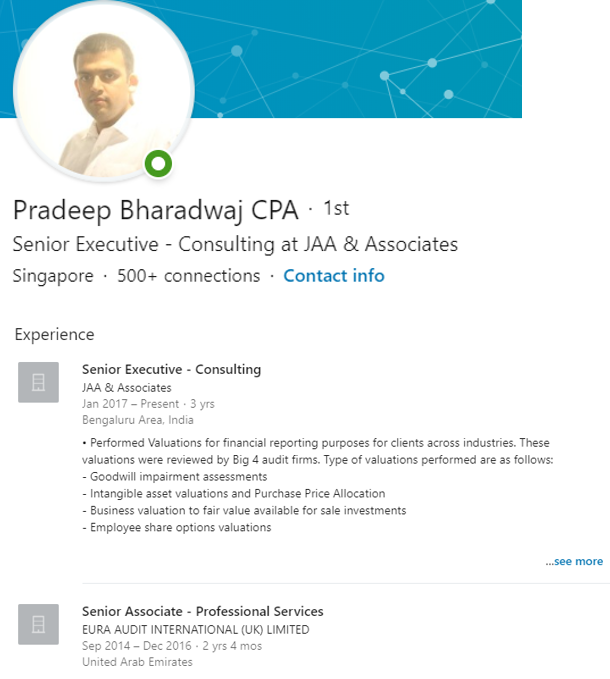This screenshot has height=679, width=610.
Task: Open EURA AUDIT INTERNATIONAL (UK) LIMITED company
Action: tap(195, 629)
